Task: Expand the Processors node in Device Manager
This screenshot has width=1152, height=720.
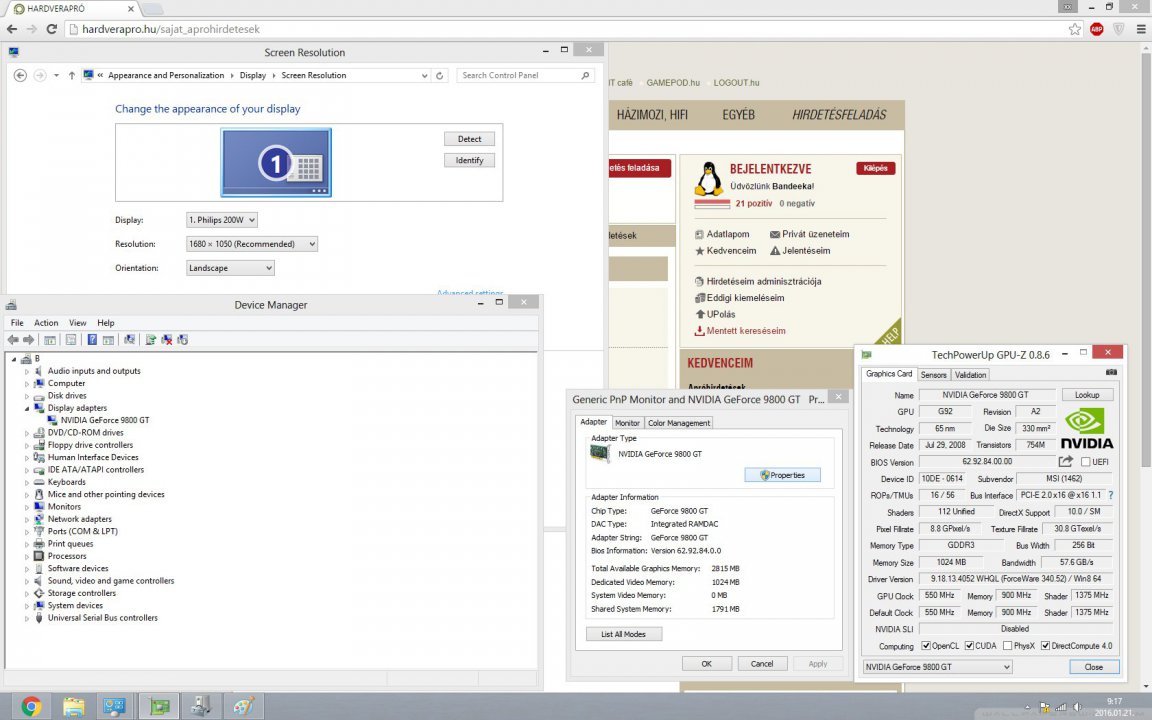Action: pos(27,557)
